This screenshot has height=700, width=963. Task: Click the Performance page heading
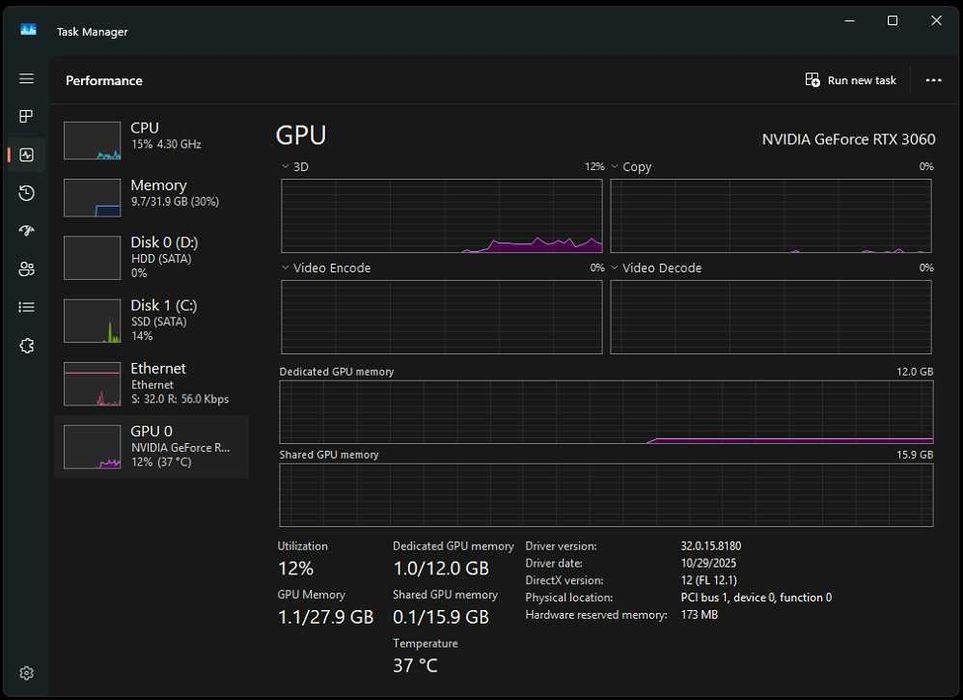coord(104,80)
